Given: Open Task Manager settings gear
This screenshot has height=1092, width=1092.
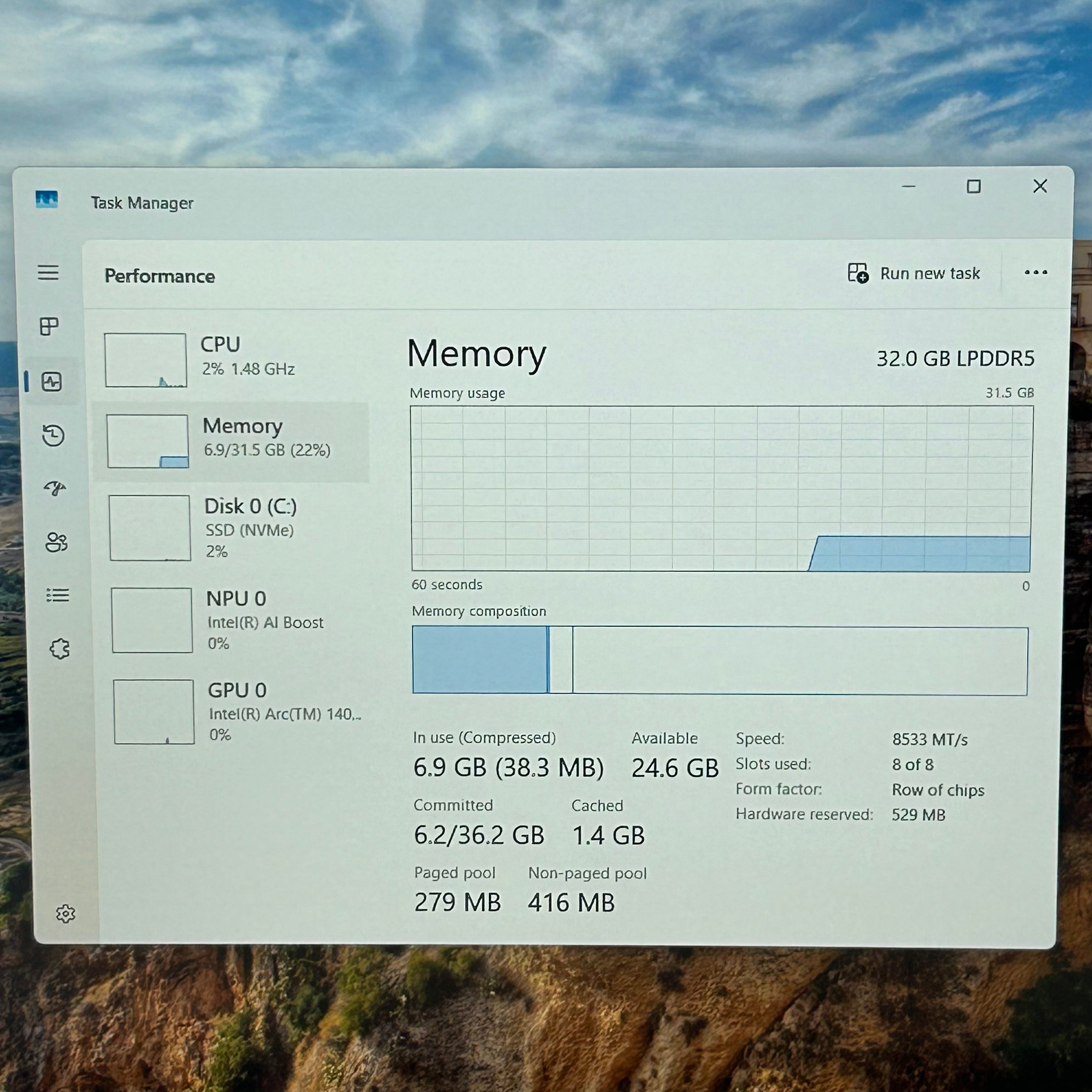Looking at the screenshot, I should [x=66, y=913].
